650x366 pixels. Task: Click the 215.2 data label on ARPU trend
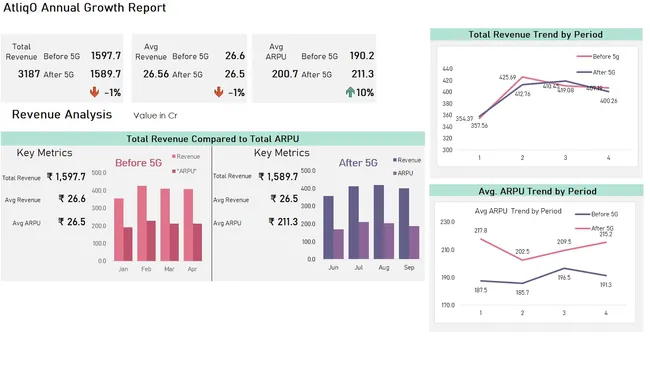(606, 235)
